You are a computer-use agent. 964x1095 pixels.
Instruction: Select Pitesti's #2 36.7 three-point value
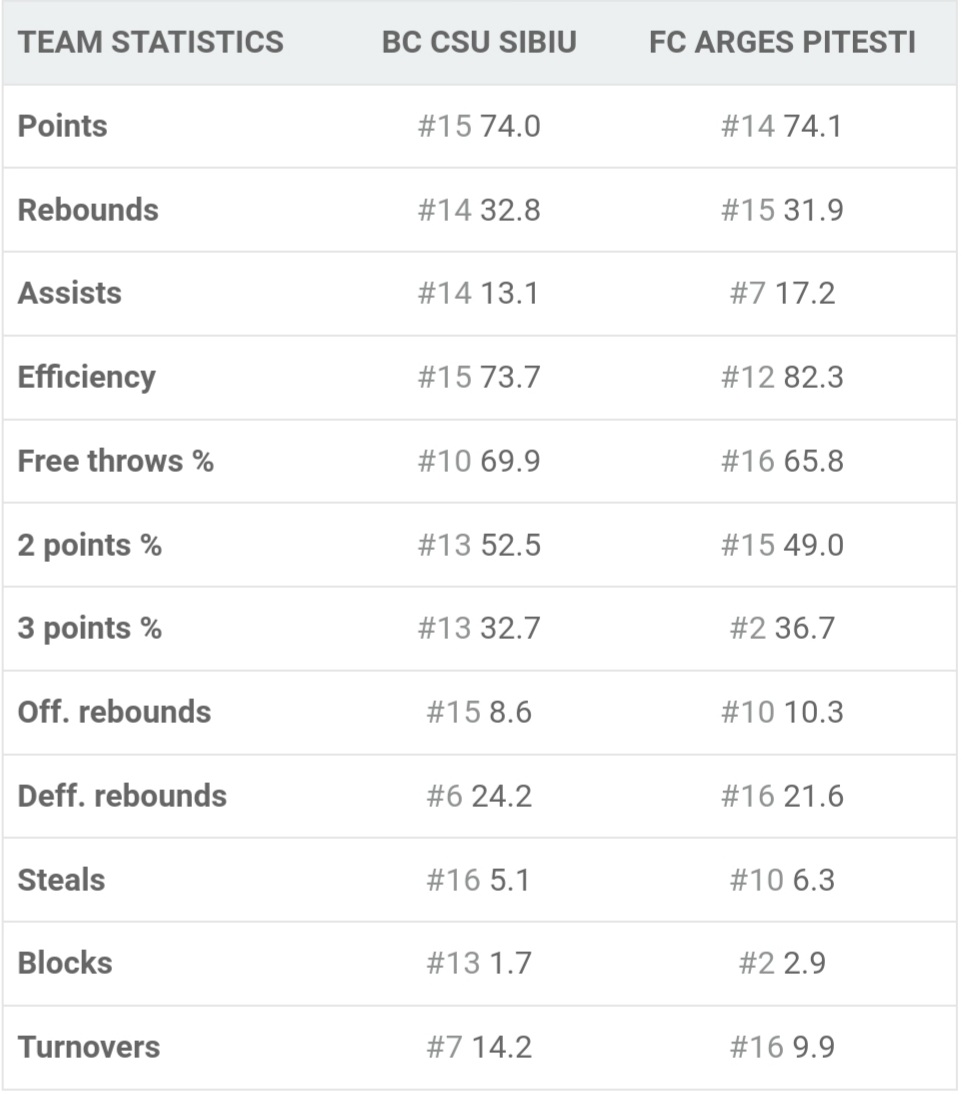coord(782,629)
